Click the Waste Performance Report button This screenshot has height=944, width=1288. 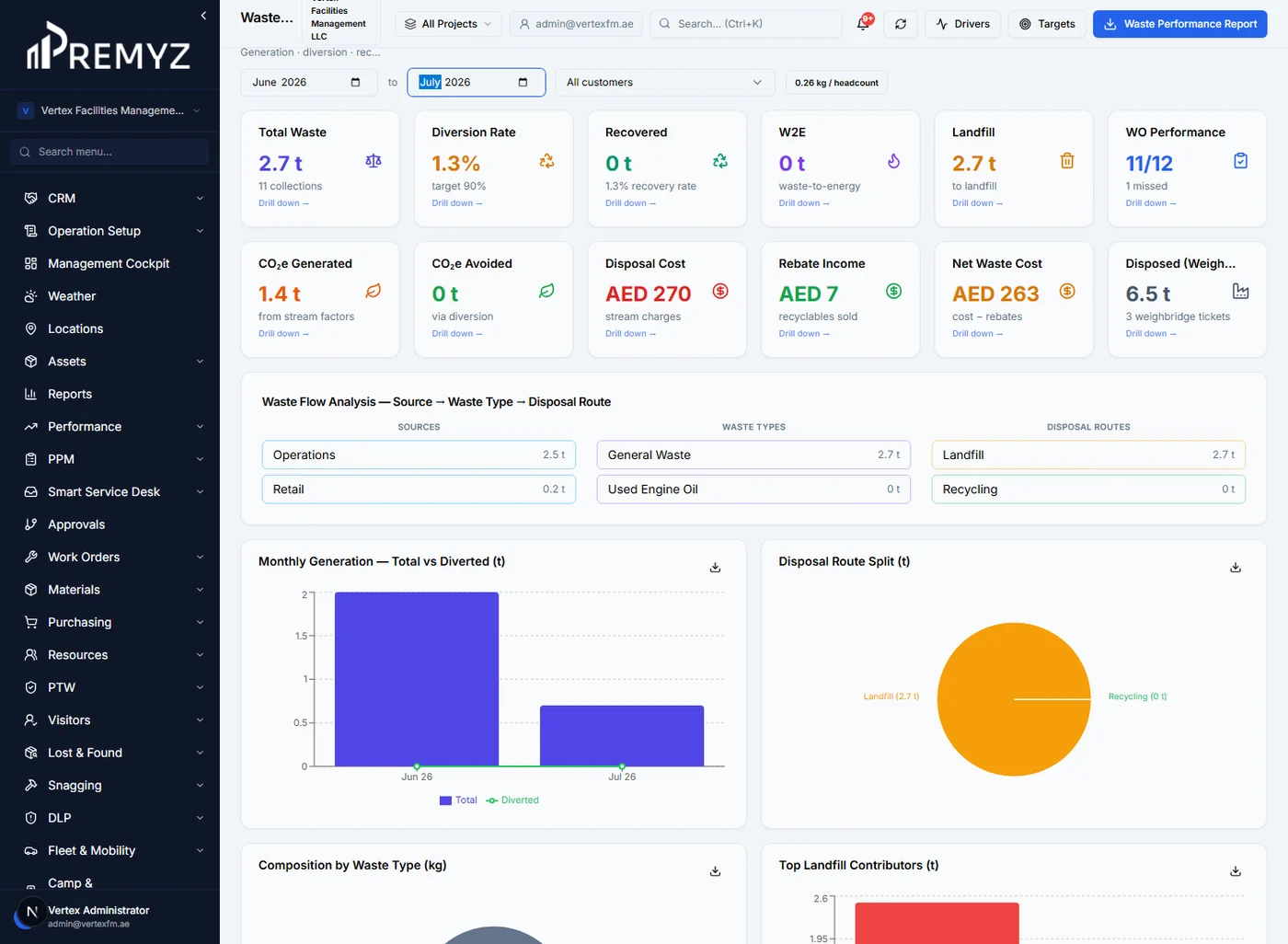pyautogui.click(x=1179, y=24)
